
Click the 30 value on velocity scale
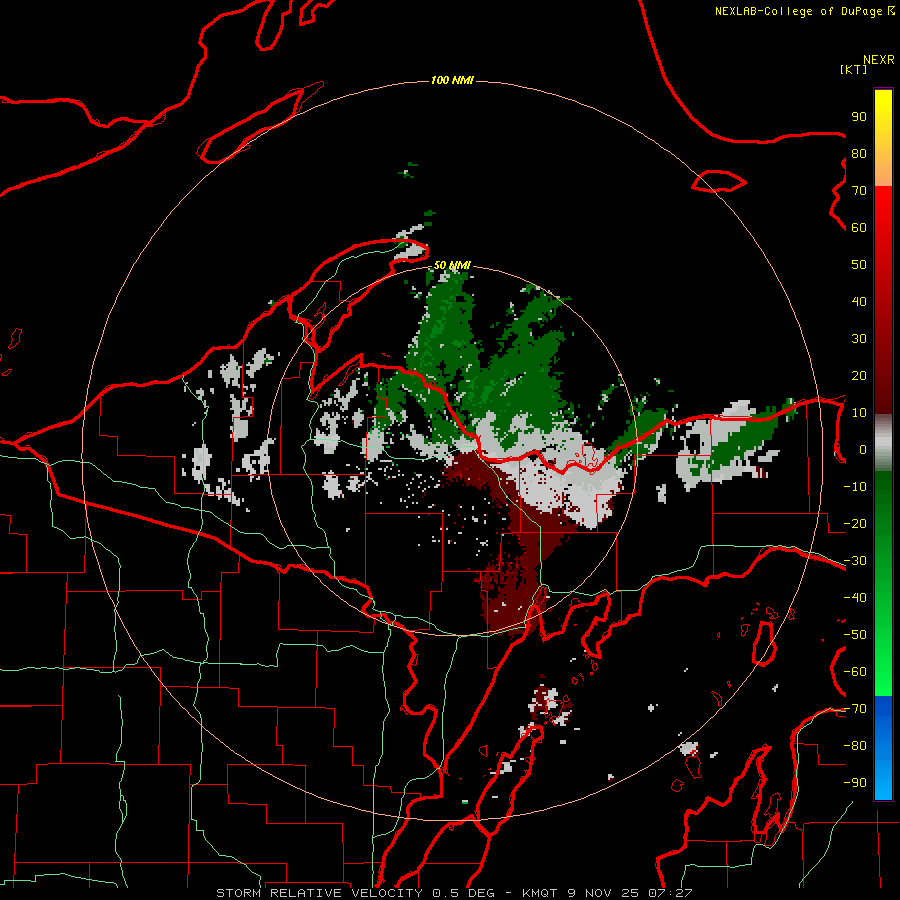click(859, 339)
